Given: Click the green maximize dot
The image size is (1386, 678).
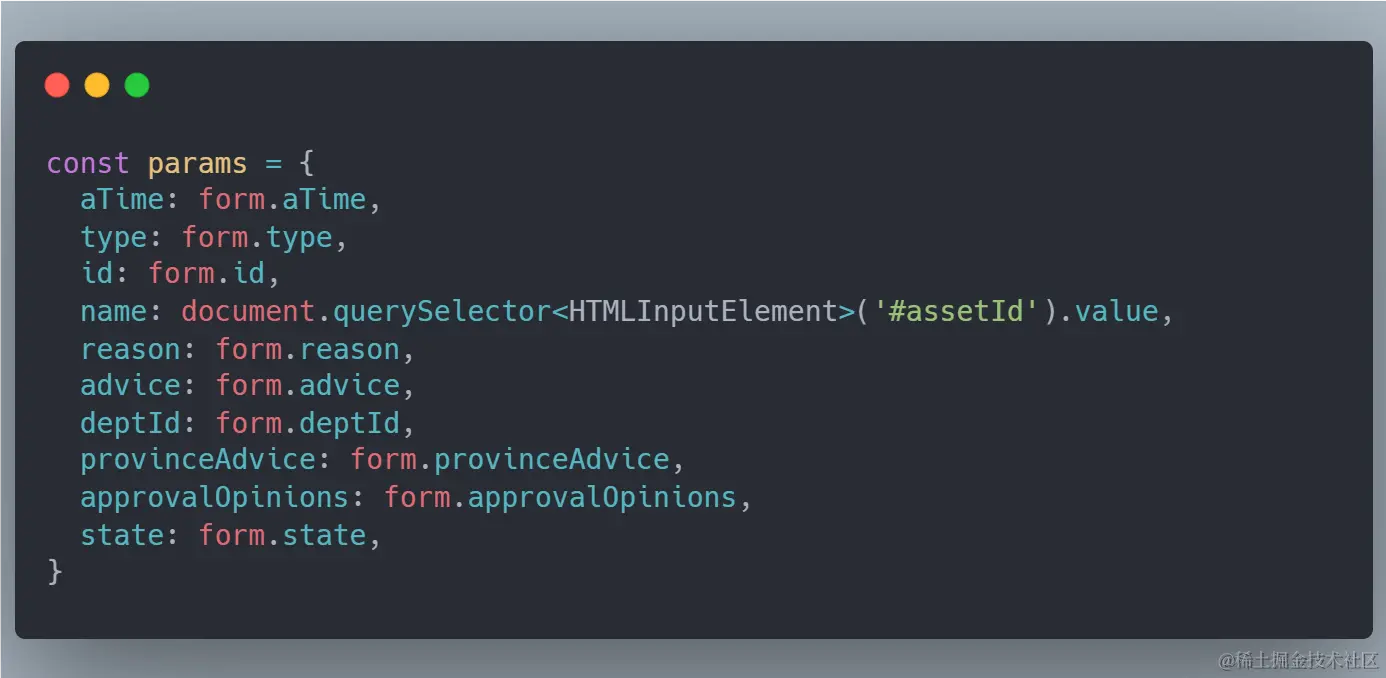Looking at the screenshot, I should coord(137,86).
